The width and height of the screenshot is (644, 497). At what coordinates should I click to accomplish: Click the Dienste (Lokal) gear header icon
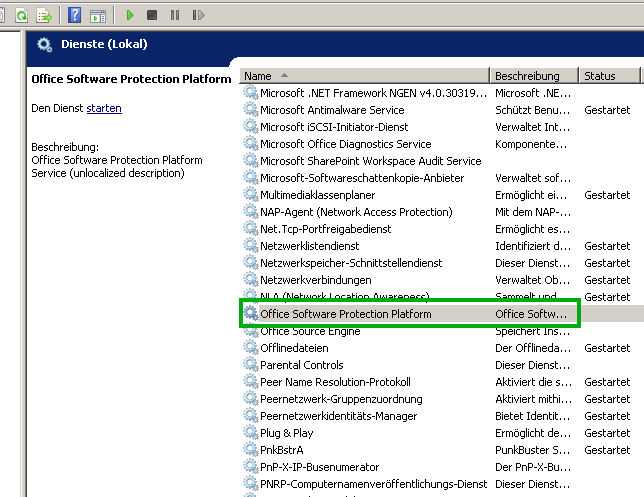[x=44, y=44]
